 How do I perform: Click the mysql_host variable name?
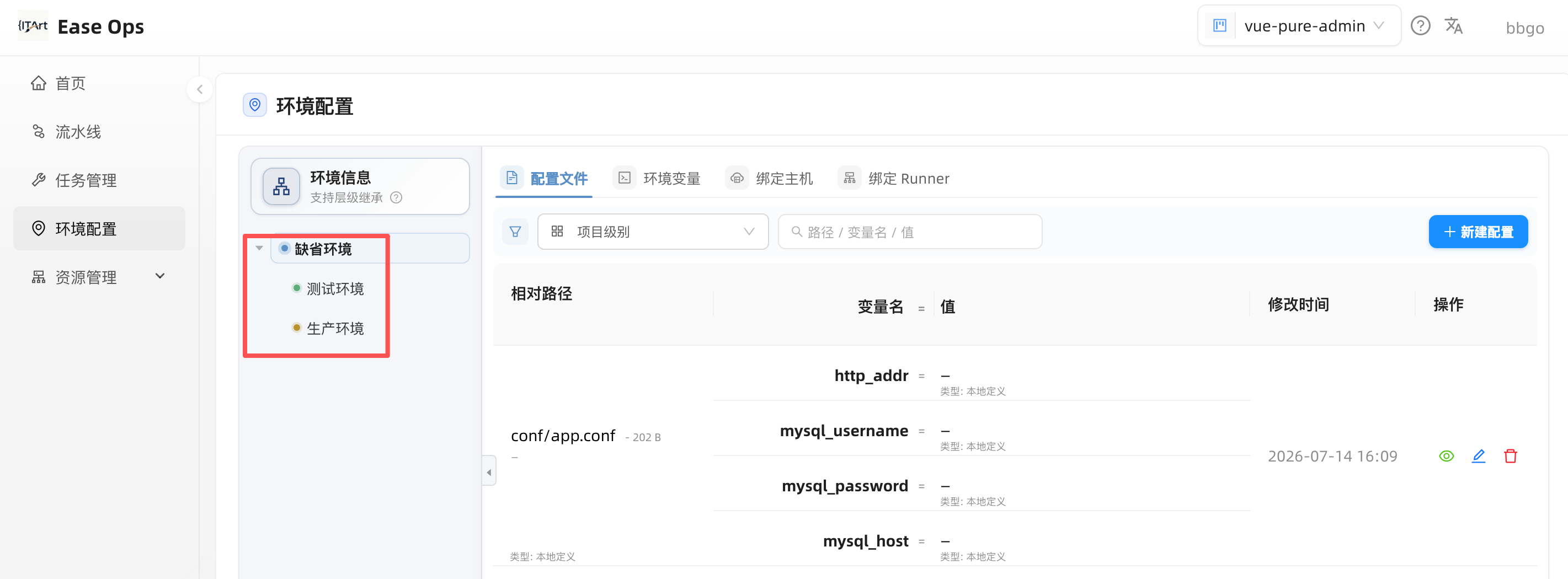coord(866,542)
